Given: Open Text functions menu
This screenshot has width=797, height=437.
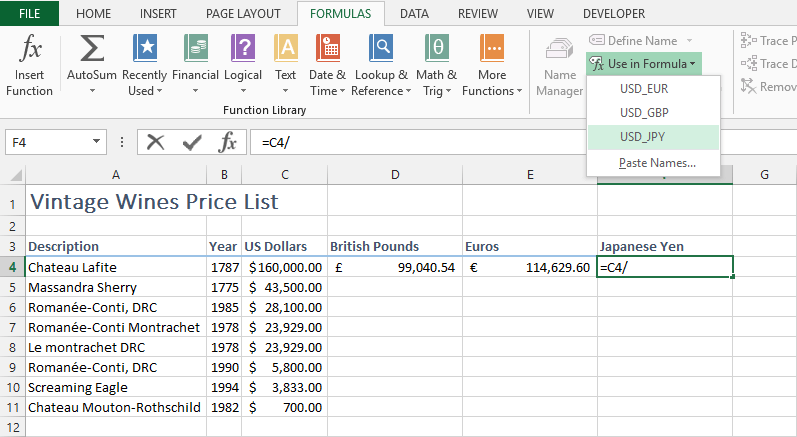Looking at the screenshot, I should (x=286, y=65).
